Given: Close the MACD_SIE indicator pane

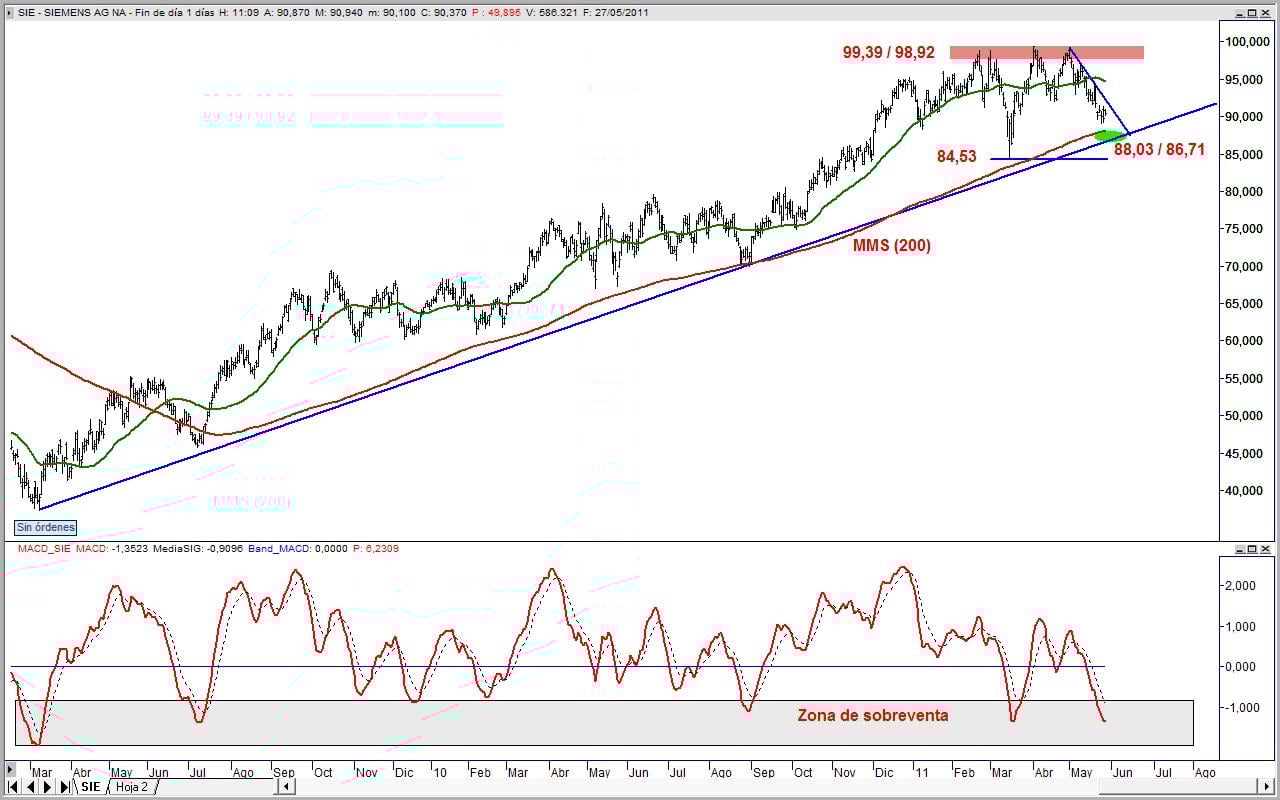Looking at the screenshot, I should (1266, 549).
